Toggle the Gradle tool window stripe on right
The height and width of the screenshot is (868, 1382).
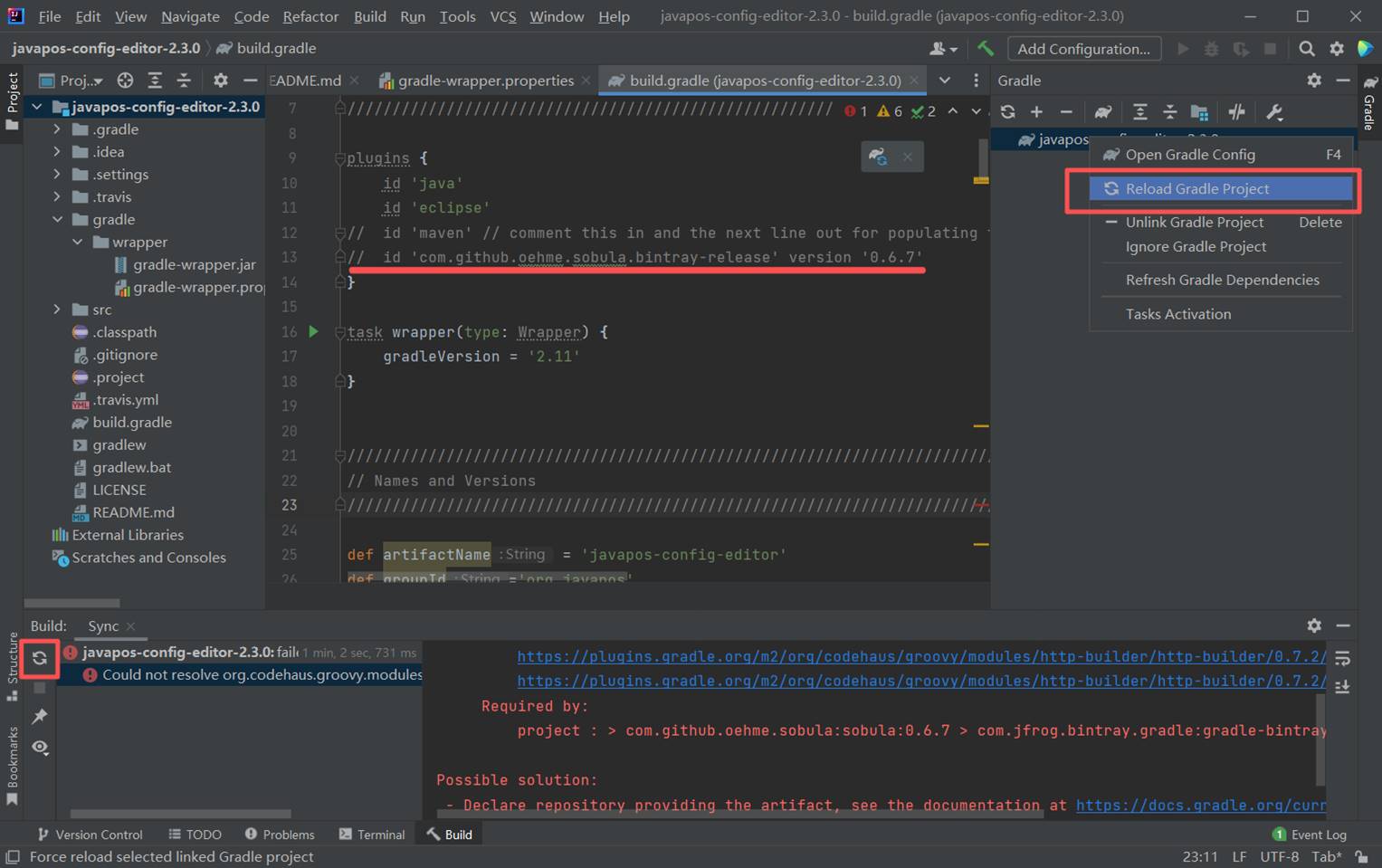(1369, 103)
